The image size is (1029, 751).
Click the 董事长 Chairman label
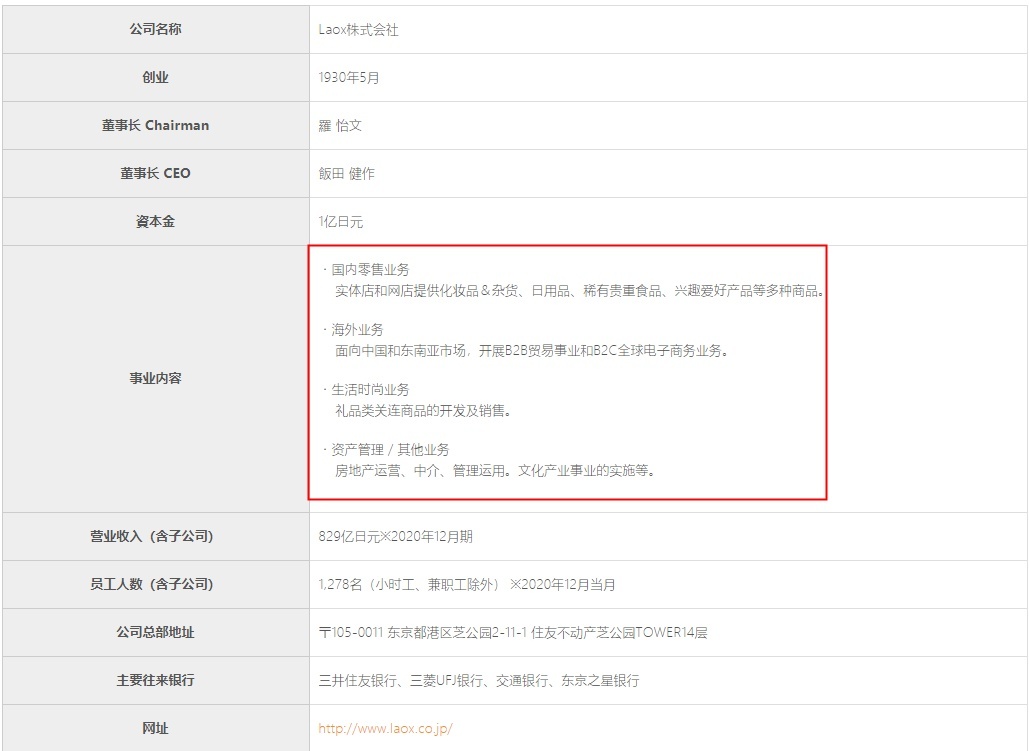click(x=156, y=125)
